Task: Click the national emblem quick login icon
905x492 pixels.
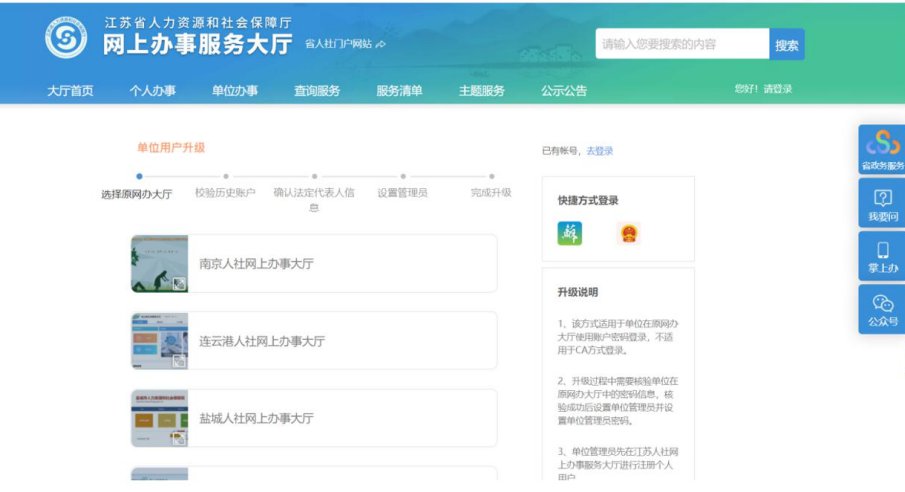Action: pyautogui.click(x=628, y=234)
